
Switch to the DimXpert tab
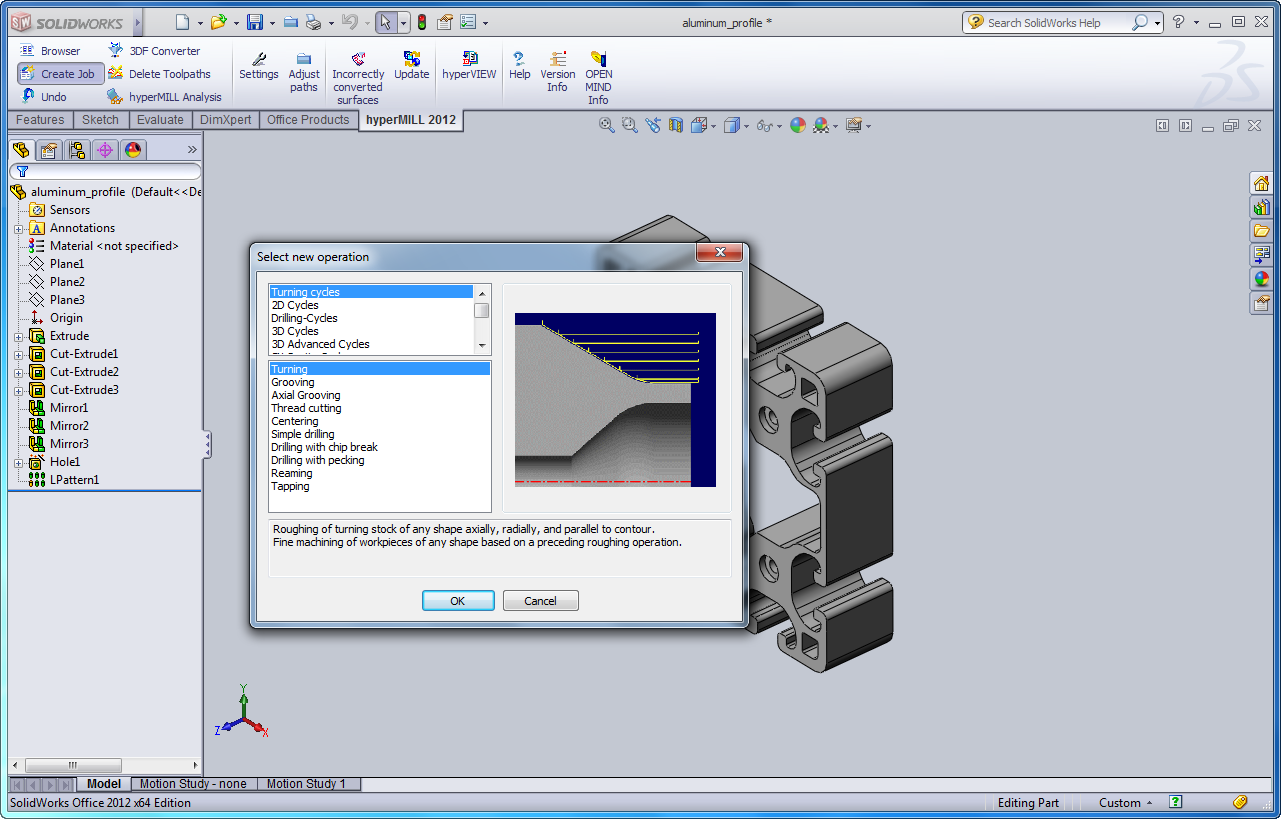click(x=225, y=120)
